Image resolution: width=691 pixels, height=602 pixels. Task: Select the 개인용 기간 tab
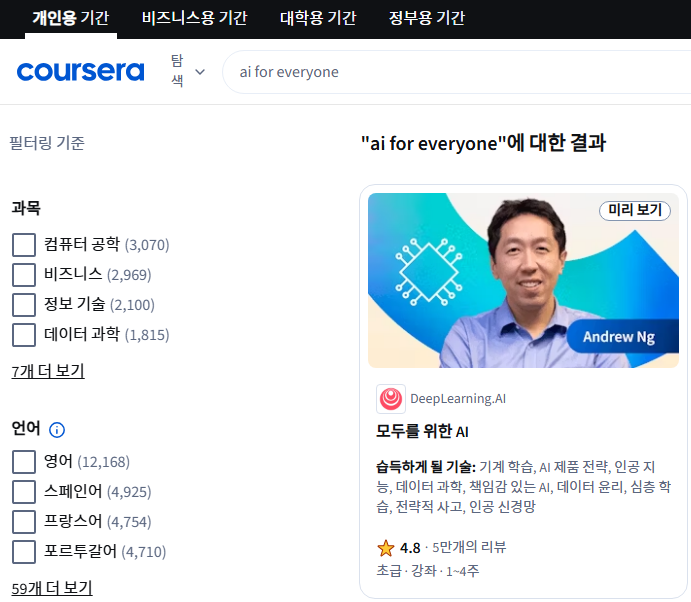tap(71, 19)
